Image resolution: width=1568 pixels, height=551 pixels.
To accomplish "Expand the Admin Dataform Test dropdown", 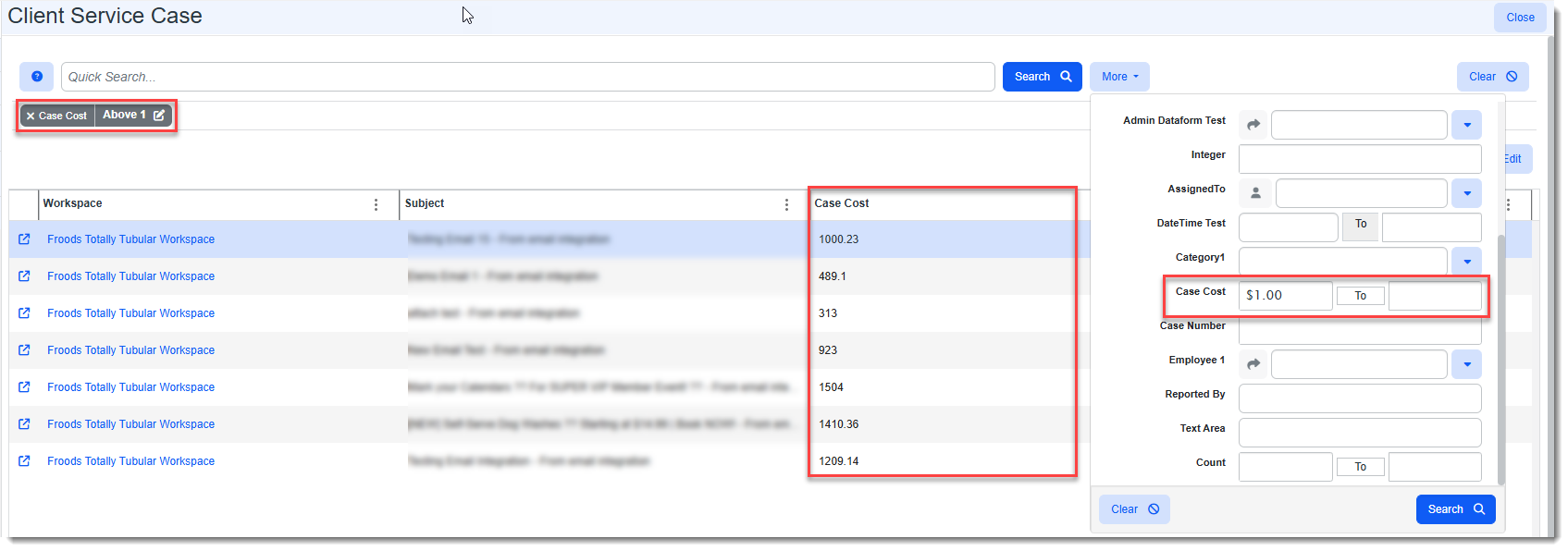I will [1466, 125].
